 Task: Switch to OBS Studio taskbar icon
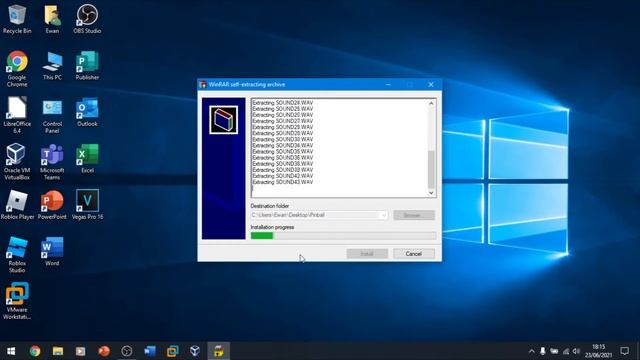pos(127,351)
